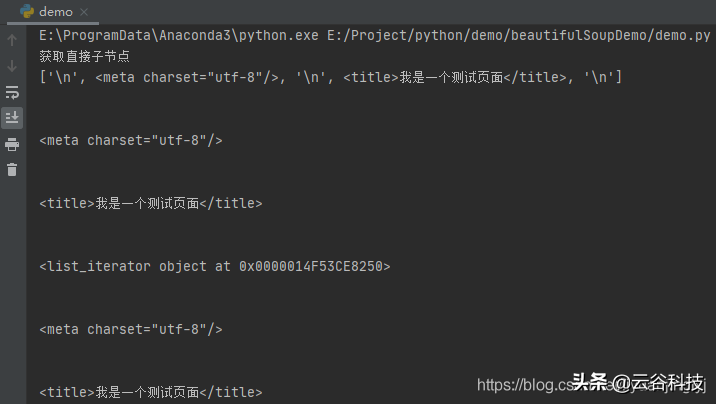Toggle soft-wrap for console output
Viewport: 716px width, 404px height.
tap(12, 92)
